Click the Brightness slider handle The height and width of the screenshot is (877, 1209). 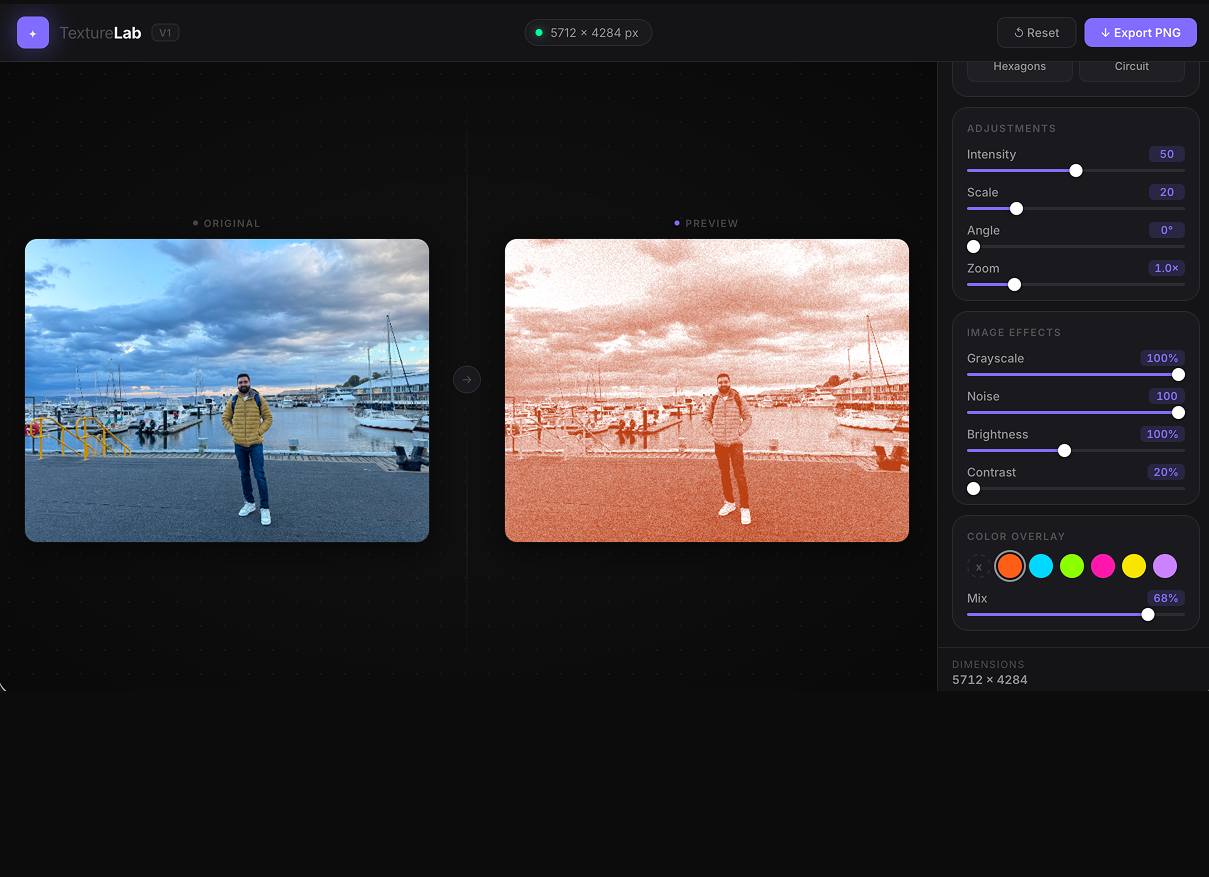tap(1064, 451)
